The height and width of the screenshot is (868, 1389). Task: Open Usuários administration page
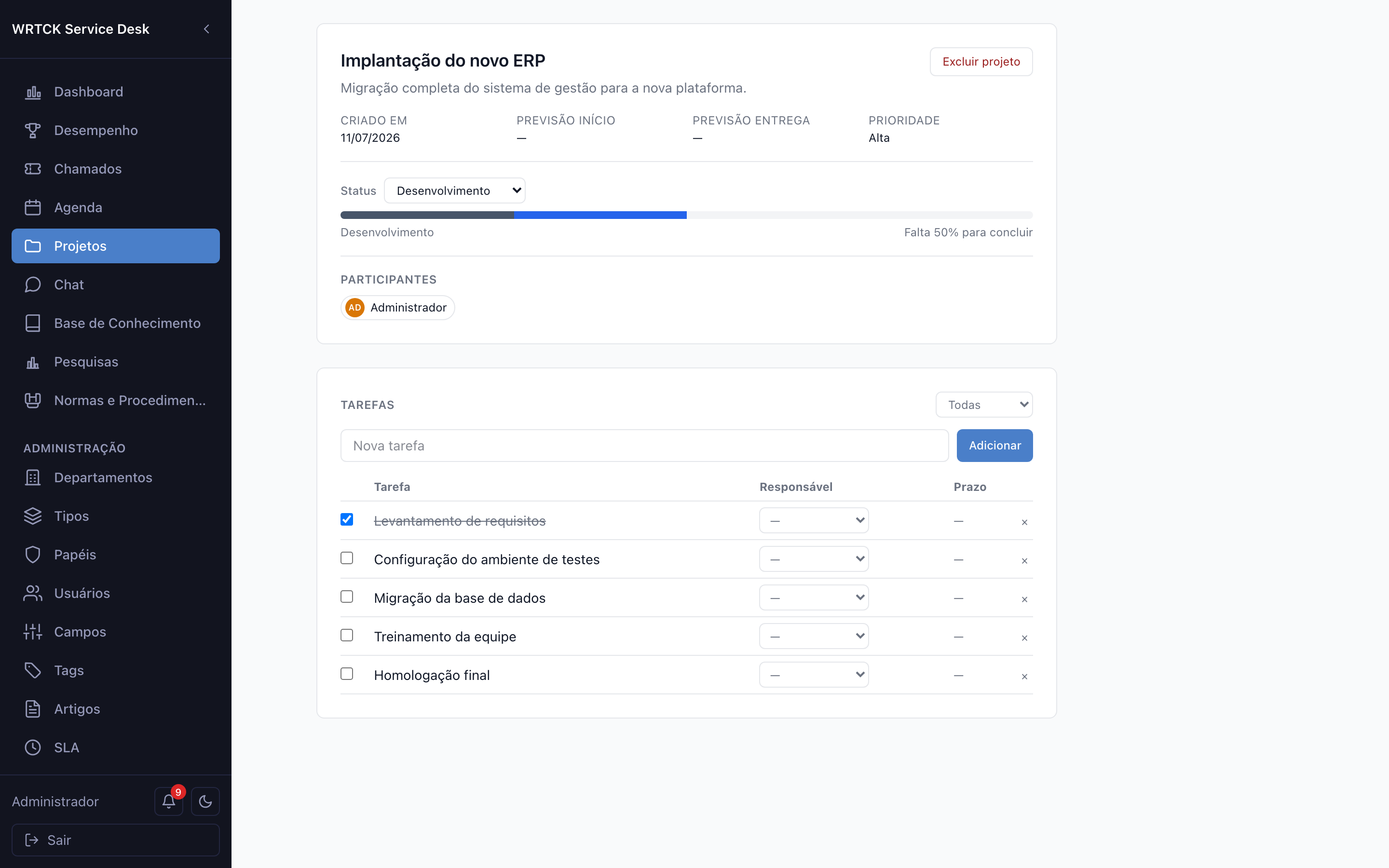click(115, 593)
